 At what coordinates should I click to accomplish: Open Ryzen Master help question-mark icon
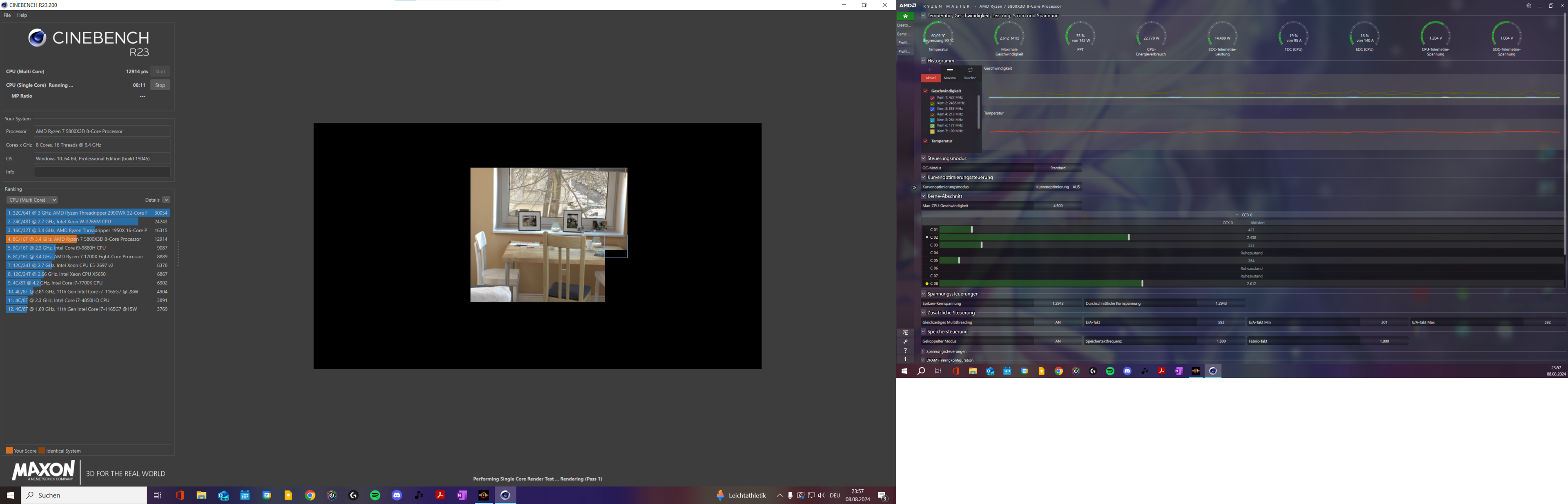(x=905, y=351)
